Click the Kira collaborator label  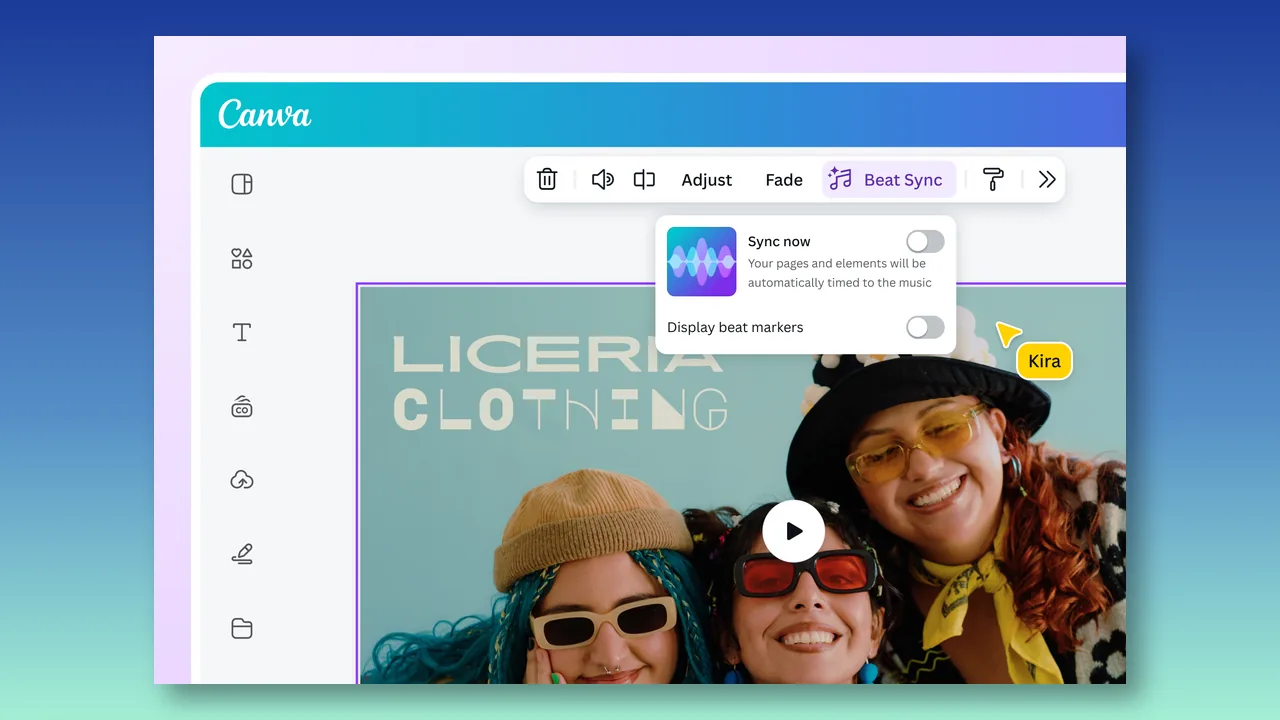(x=1044, y=361)
